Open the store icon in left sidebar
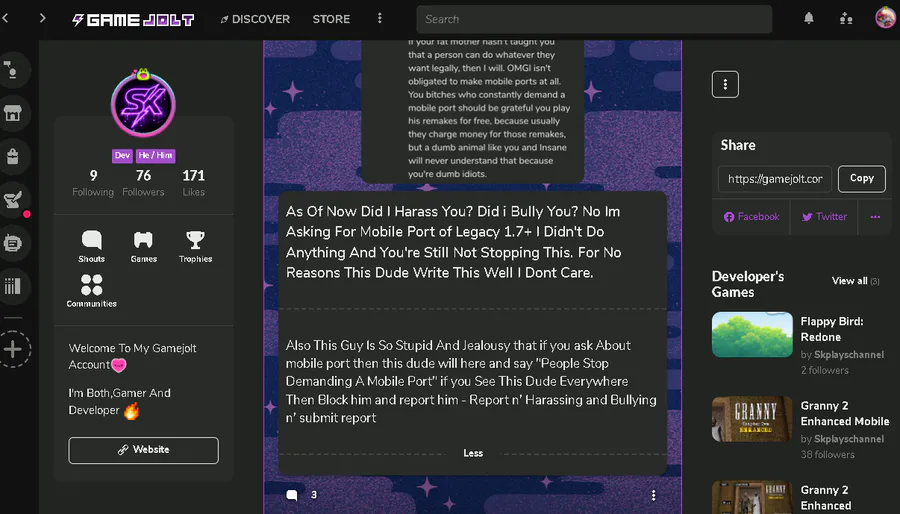 coord(13,113)
